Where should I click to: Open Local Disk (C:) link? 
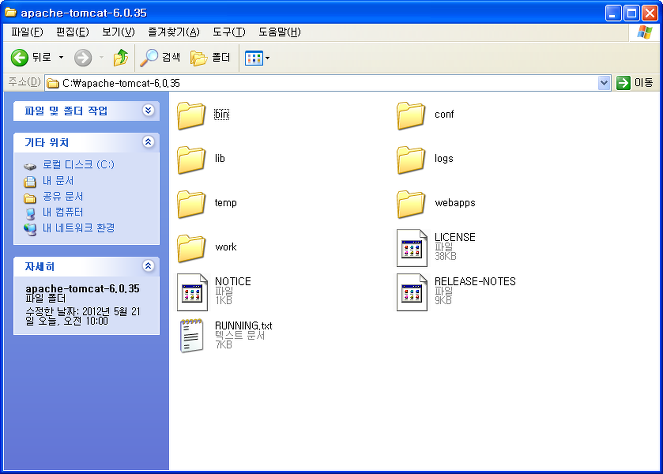(78, 164)
